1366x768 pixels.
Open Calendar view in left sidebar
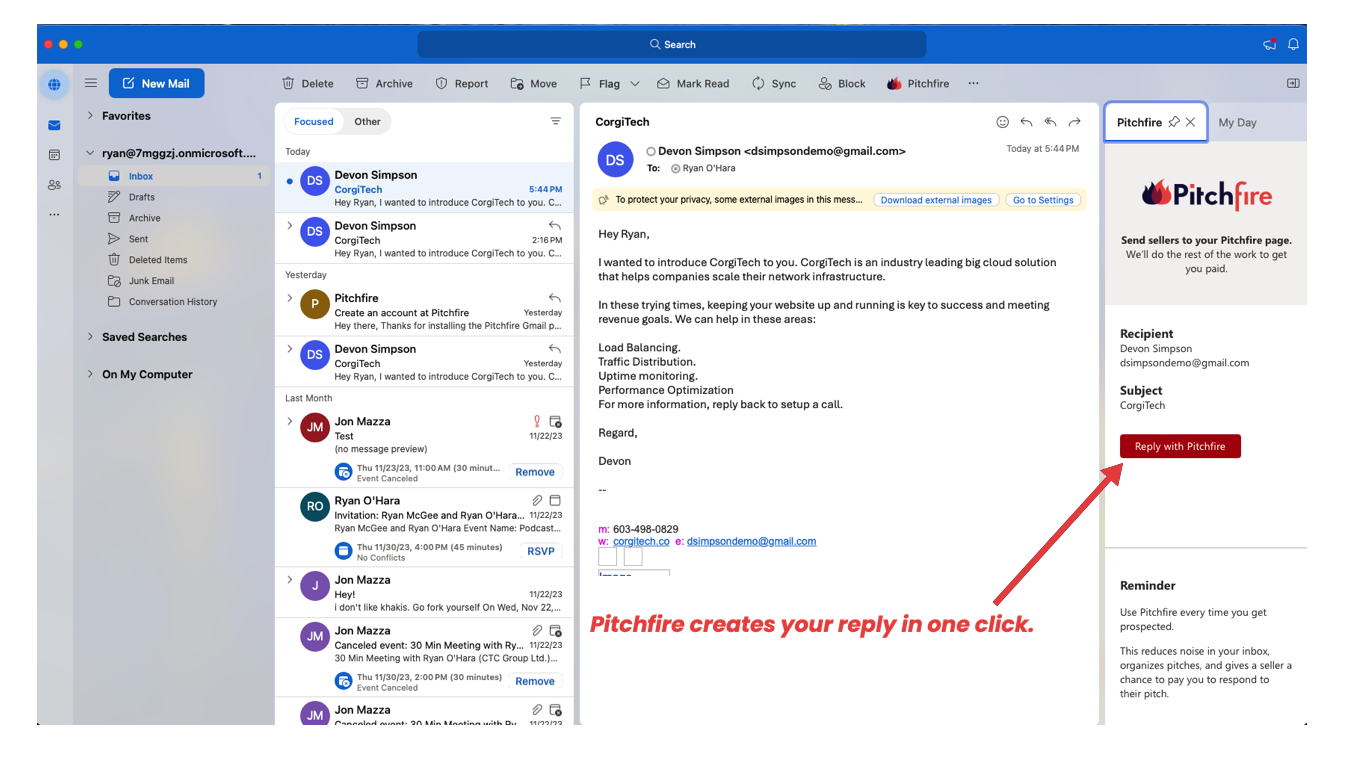pos(54,155)
